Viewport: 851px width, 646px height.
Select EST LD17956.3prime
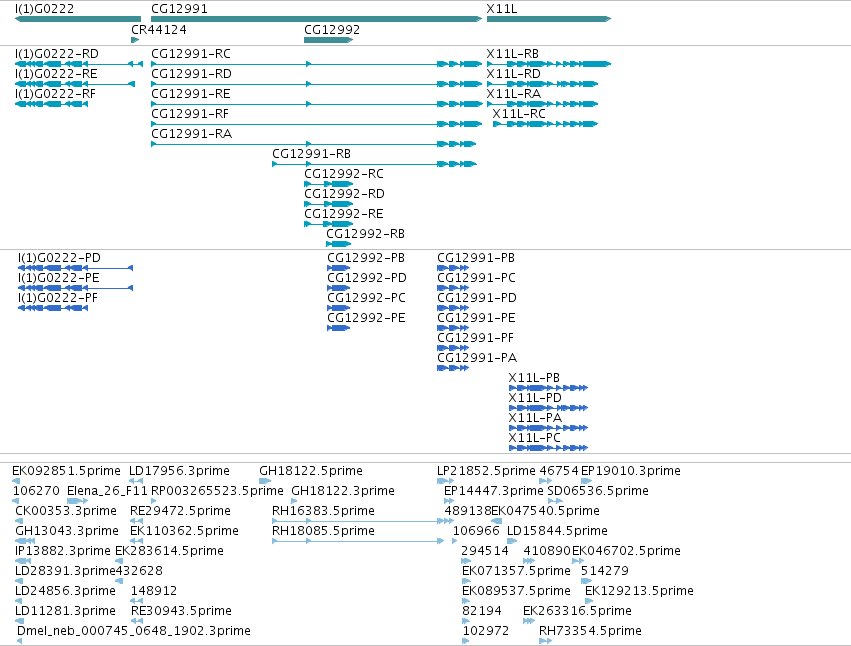(x=179, y=471)
